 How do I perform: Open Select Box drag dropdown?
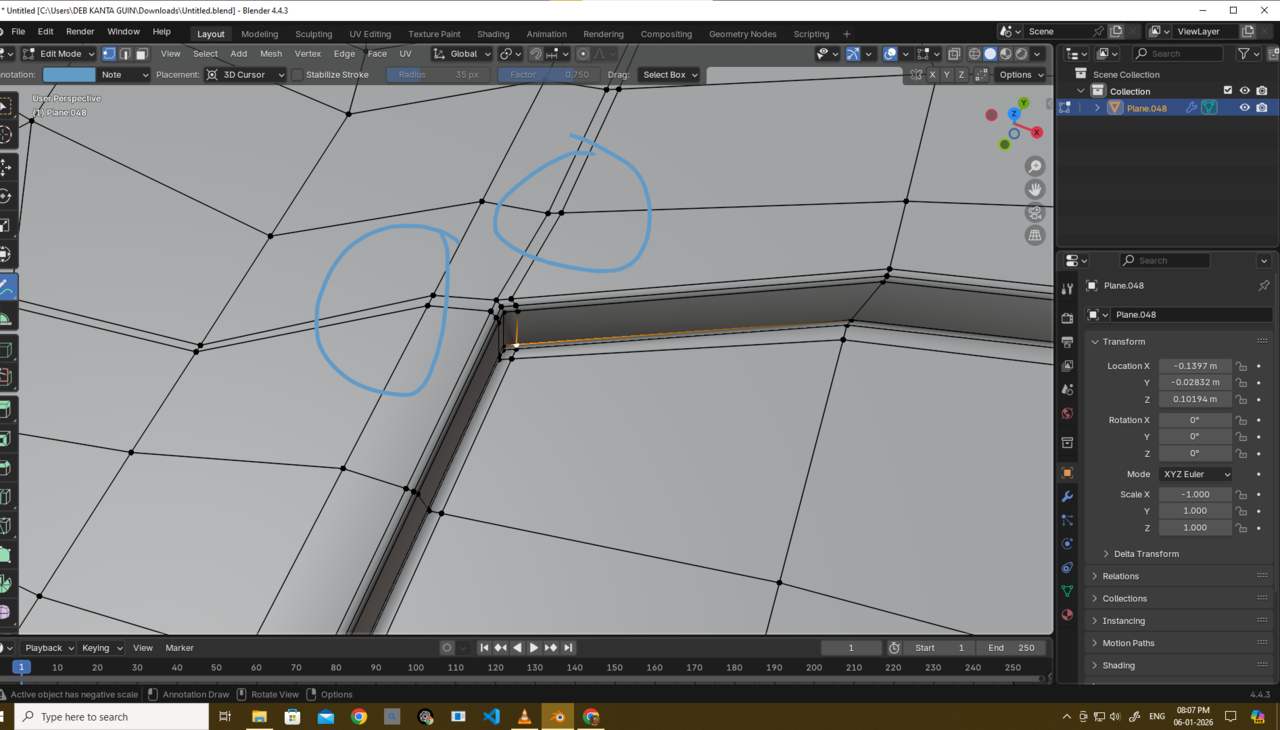tap(669, 75)
